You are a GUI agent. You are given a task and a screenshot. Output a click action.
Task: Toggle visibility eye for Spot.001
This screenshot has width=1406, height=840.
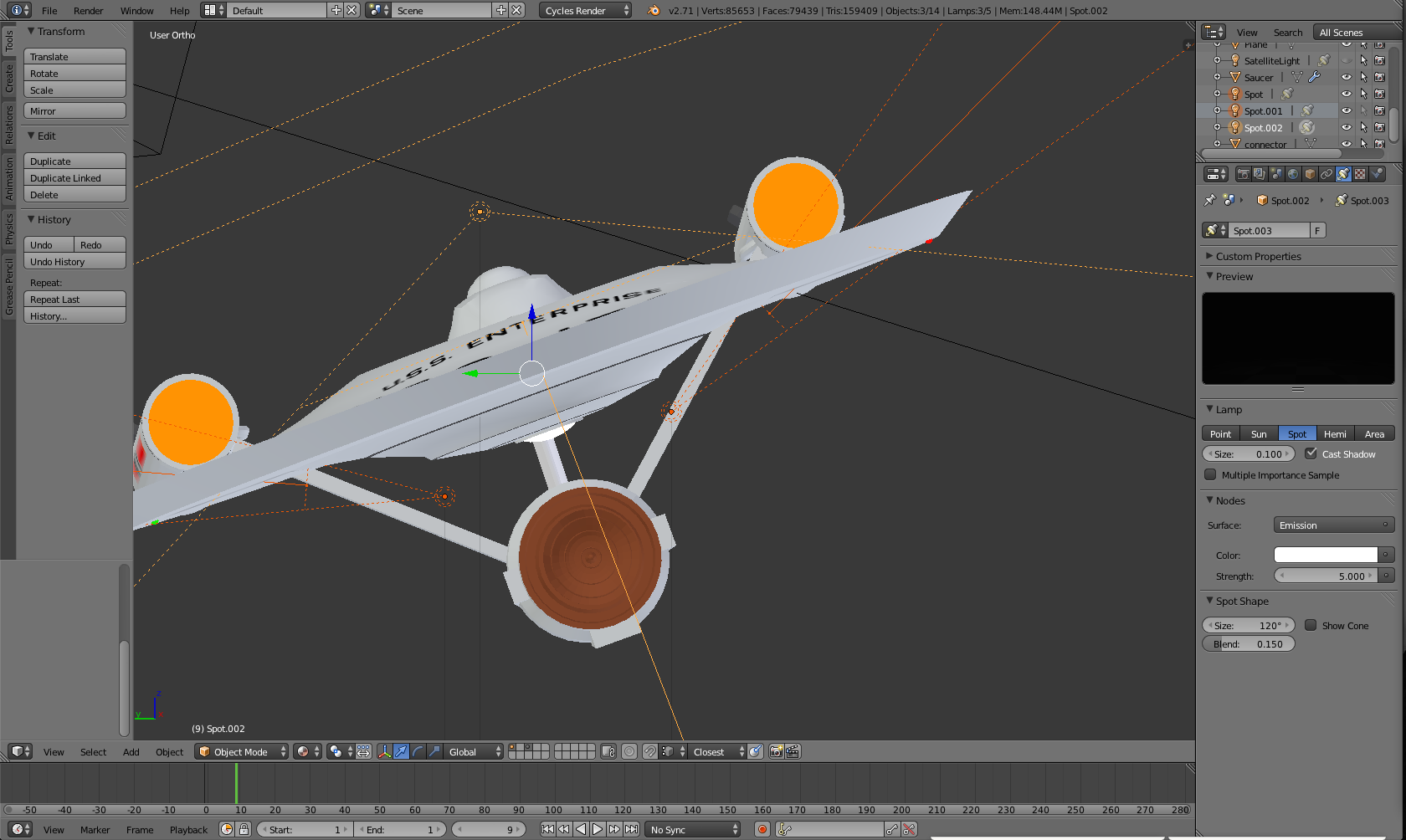[x=1347, y=110]
